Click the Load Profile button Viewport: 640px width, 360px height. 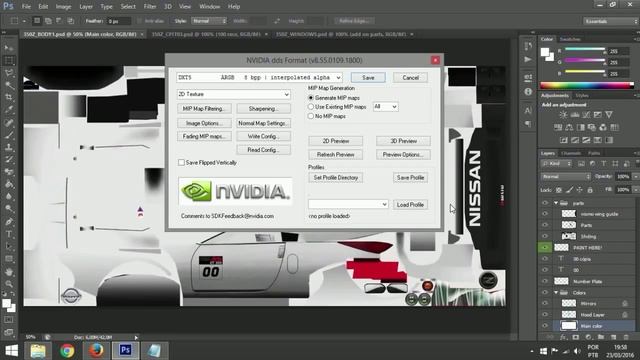pos(410,204)
